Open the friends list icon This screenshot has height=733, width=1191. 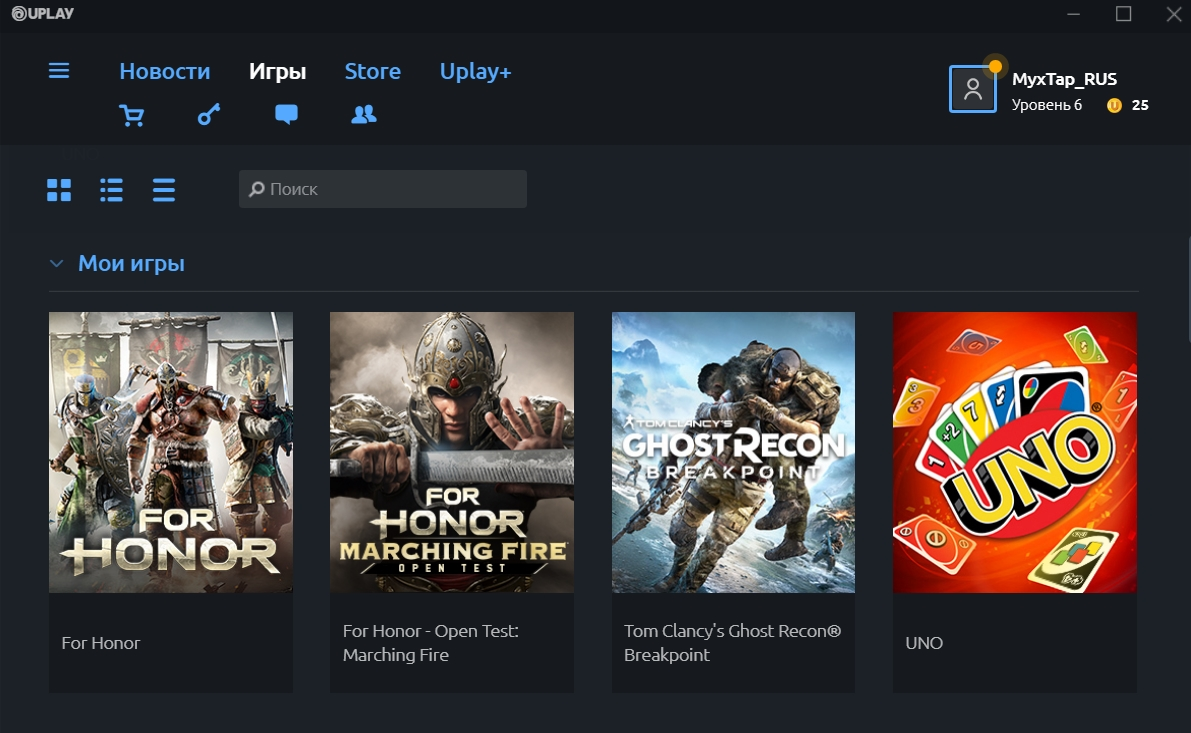(x=364, y=115)
